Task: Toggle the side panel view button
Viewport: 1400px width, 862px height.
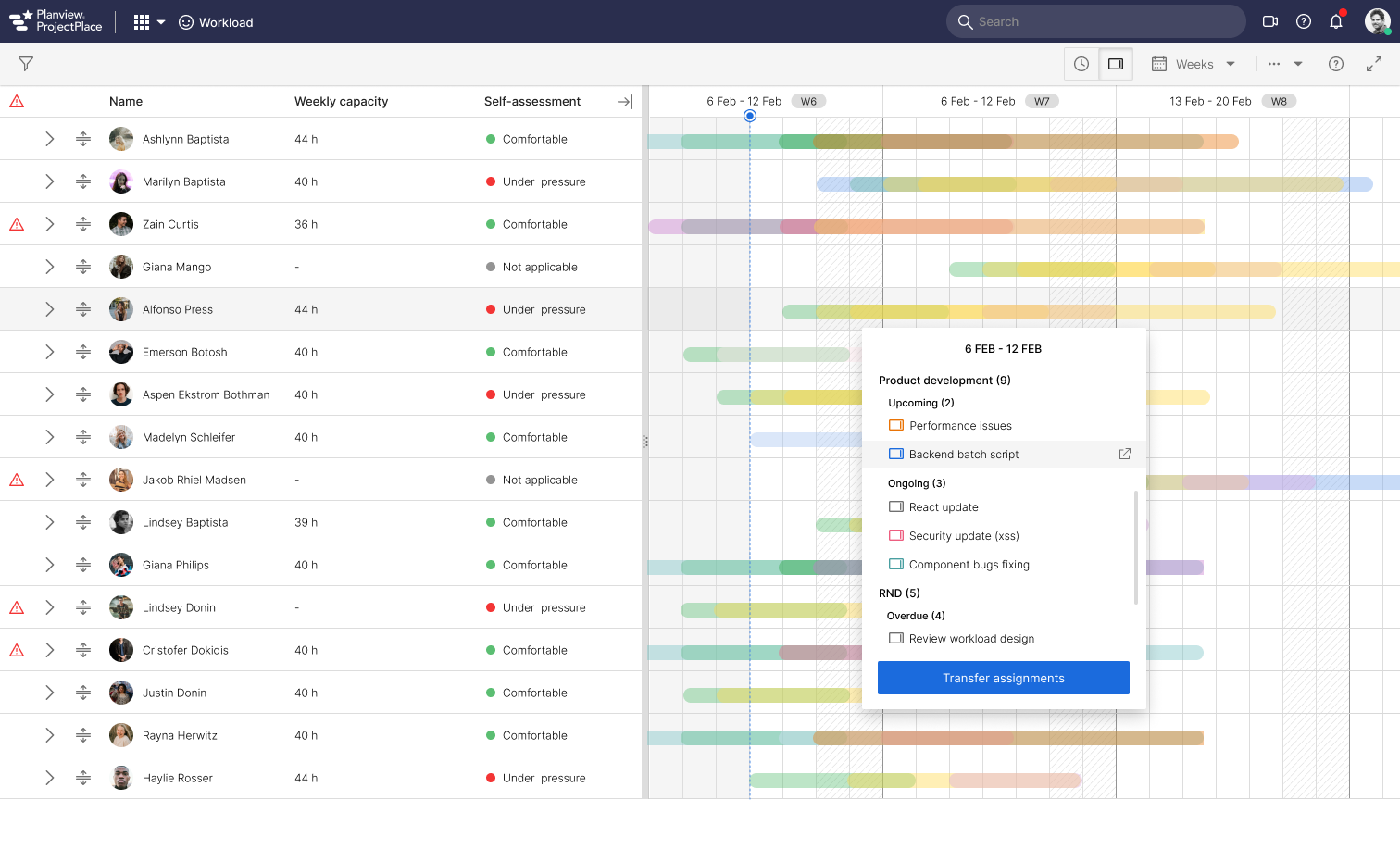Action: (1116, 64)
